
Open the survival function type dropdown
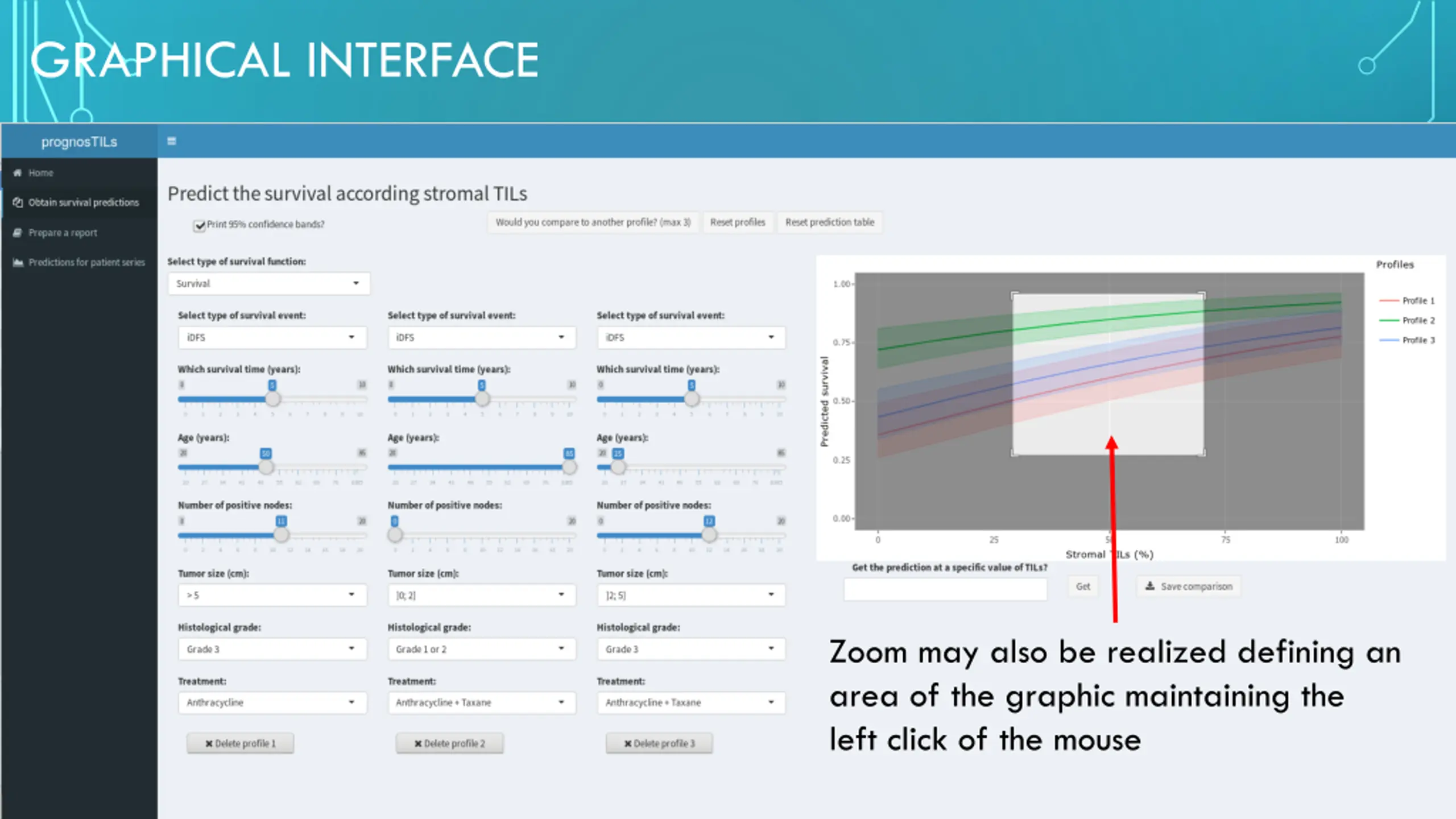(268, 283)
